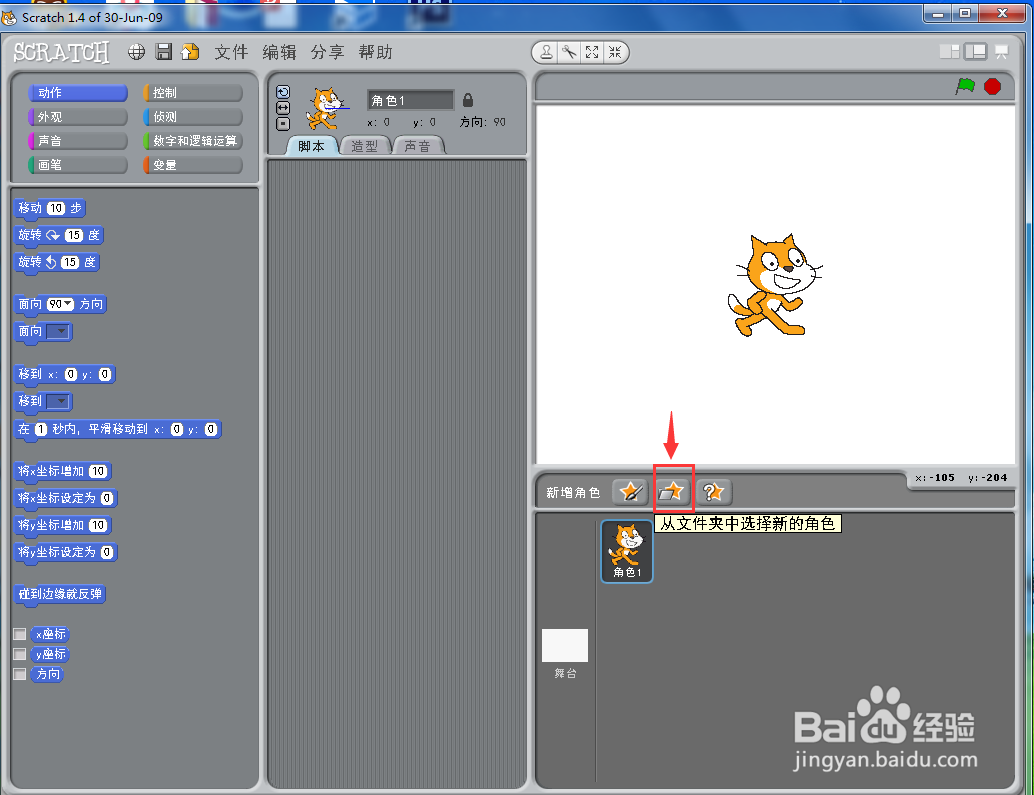Select the 画笔 block category
Image resolution: width=1034 pixels, height=795 pixels.
[78, 165]
